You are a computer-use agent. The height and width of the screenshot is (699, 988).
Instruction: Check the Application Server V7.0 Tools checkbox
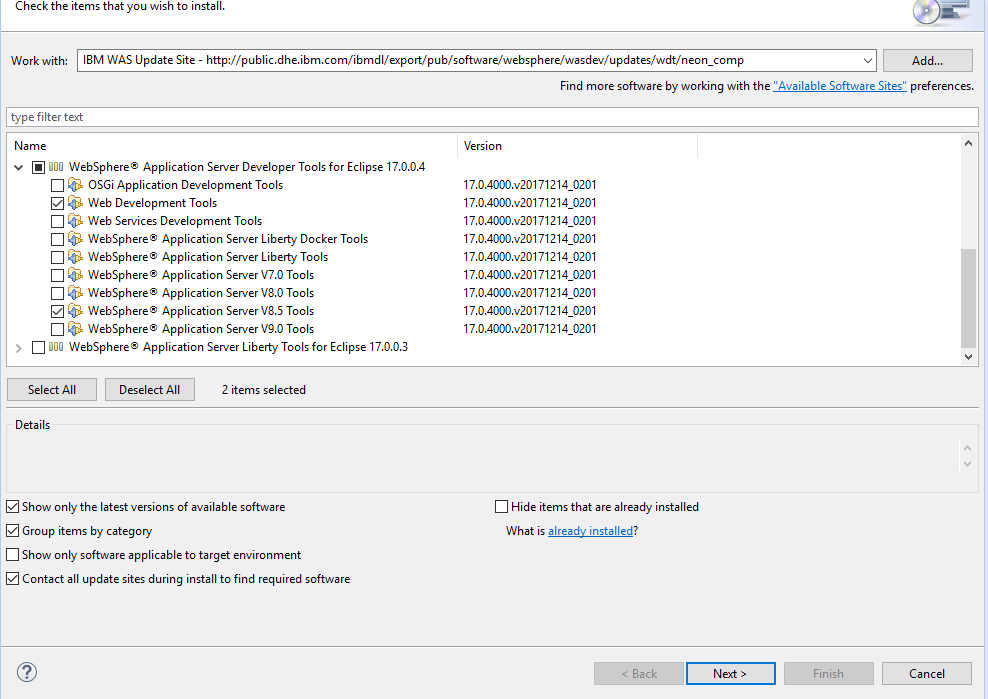(x=57, y=275)
